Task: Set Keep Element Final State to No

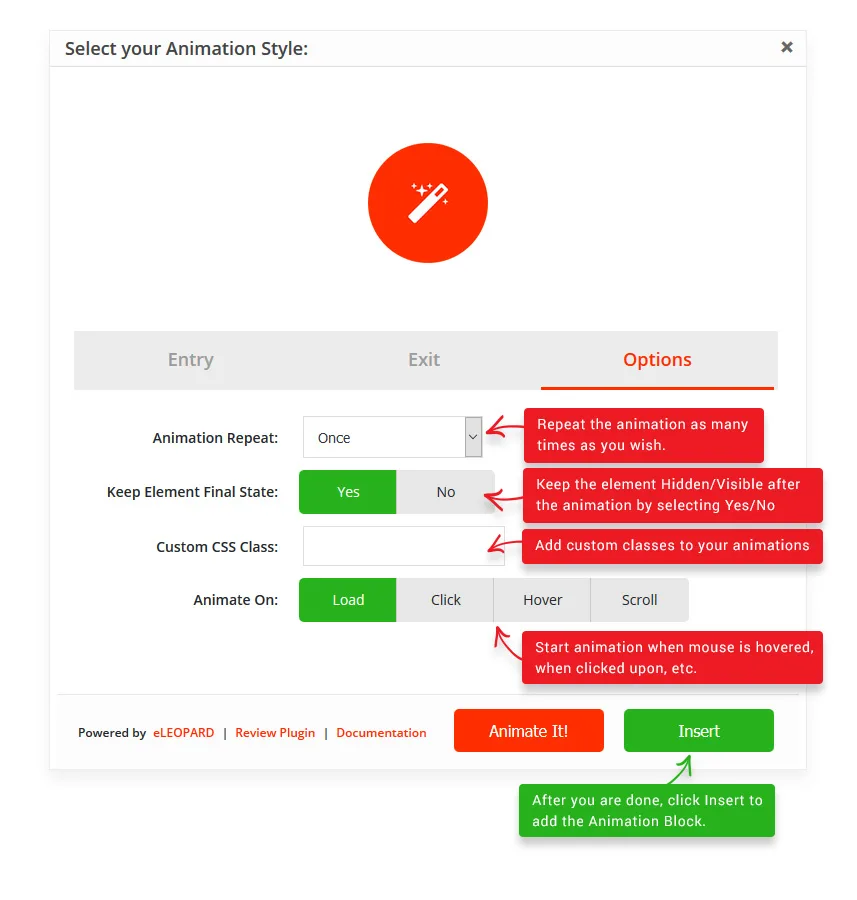Action: click(x=445, y=492)
